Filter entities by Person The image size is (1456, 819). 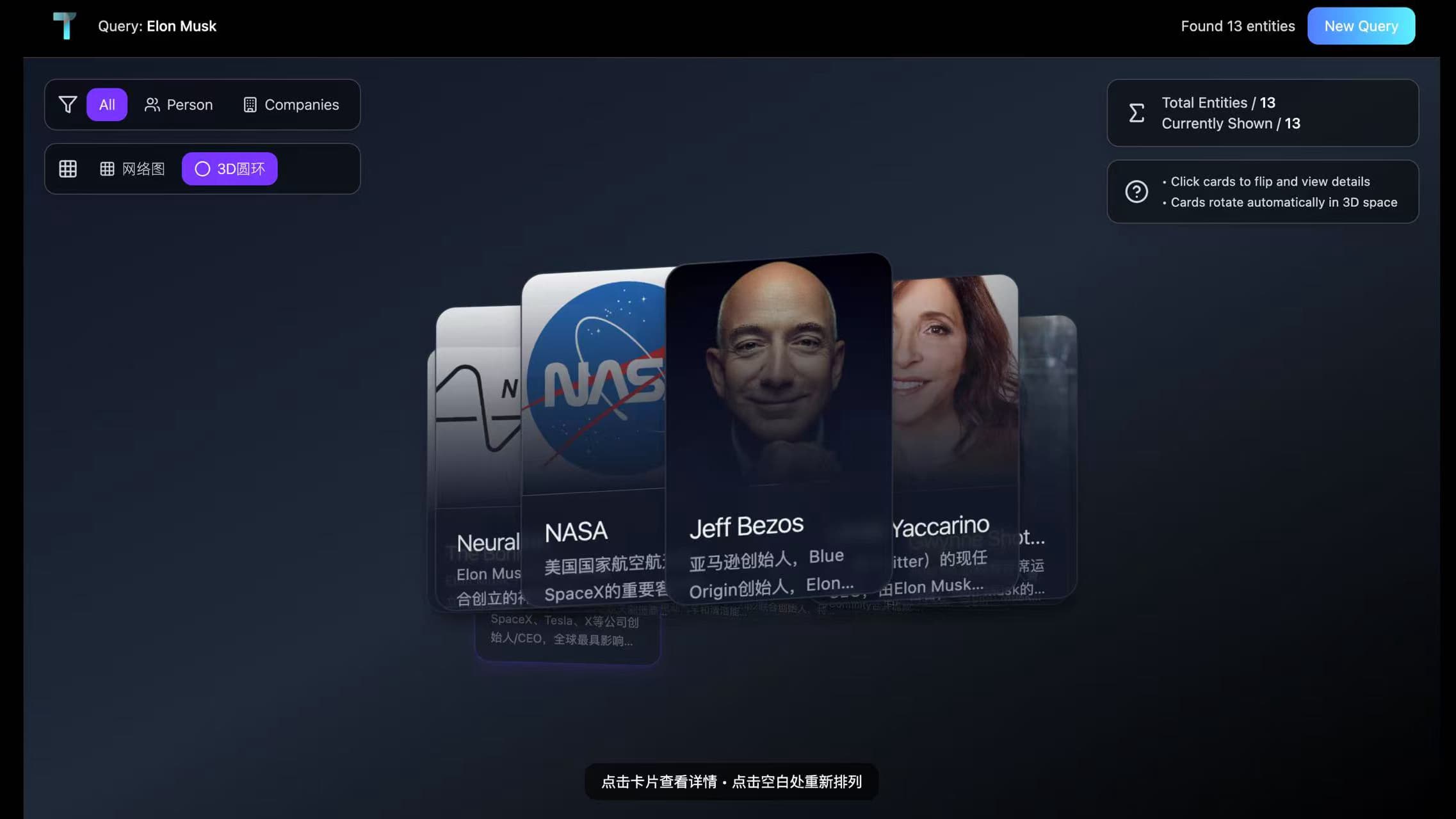[179, 104]
